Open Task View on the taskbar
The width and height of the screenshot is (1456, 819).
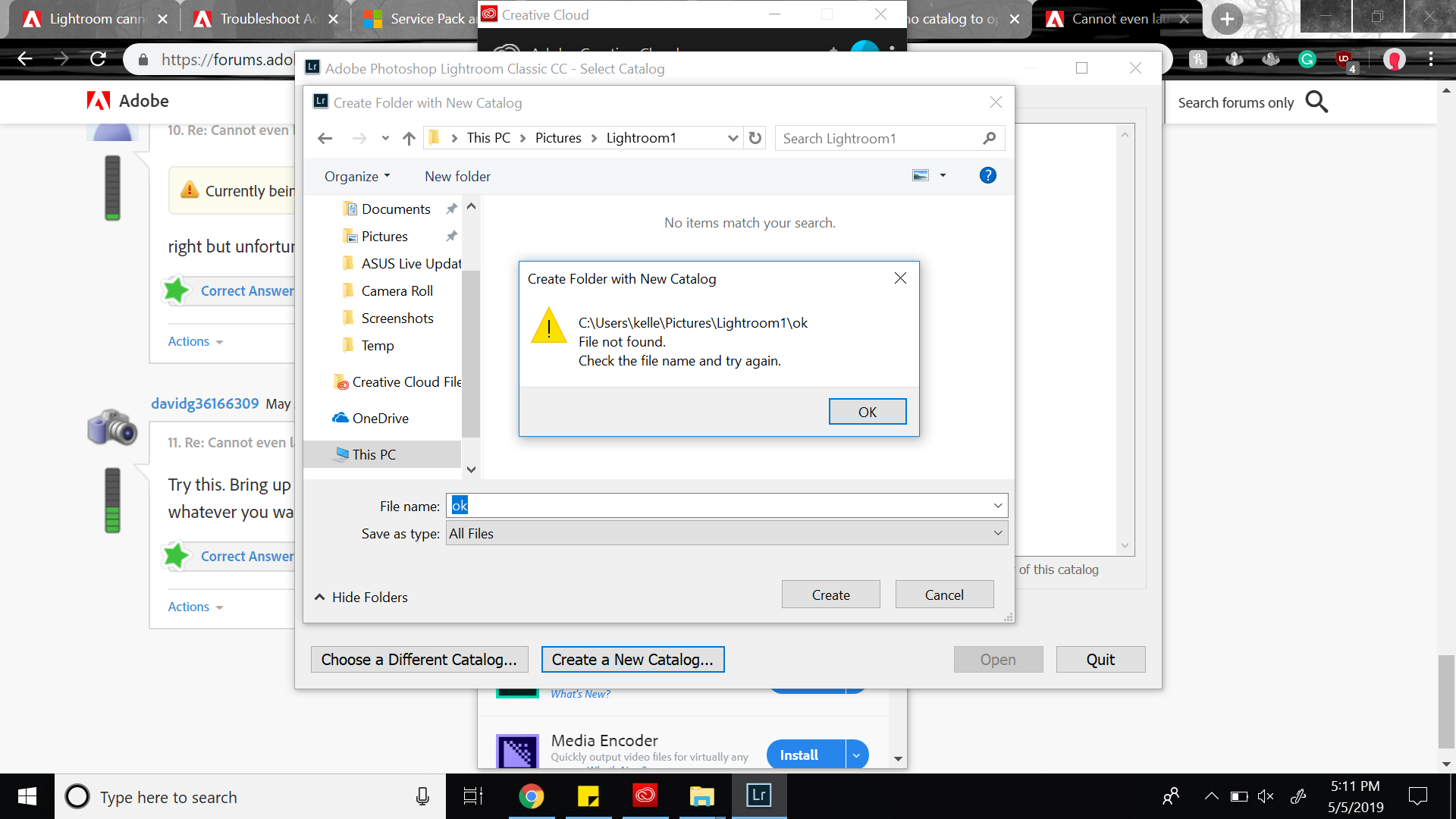472,796
